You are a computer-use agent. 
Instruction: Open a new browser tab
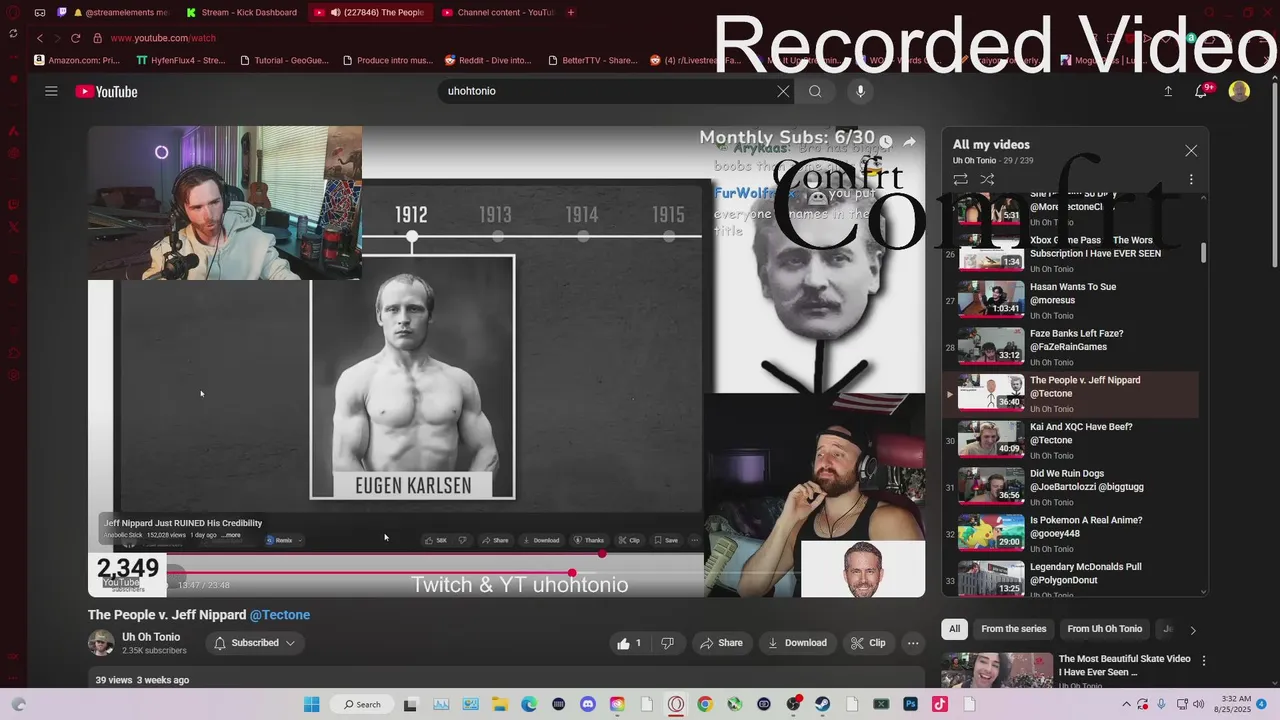click(x=571, y=12)
